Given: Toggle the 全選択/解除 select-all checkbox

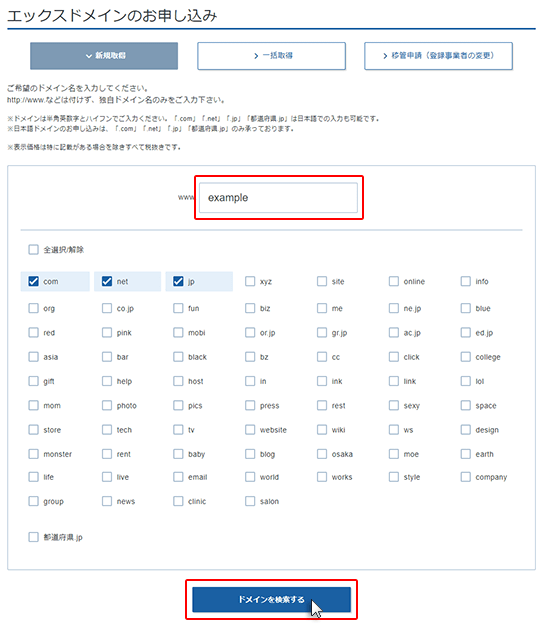Looking at the screenshot, I should point(34,250).
